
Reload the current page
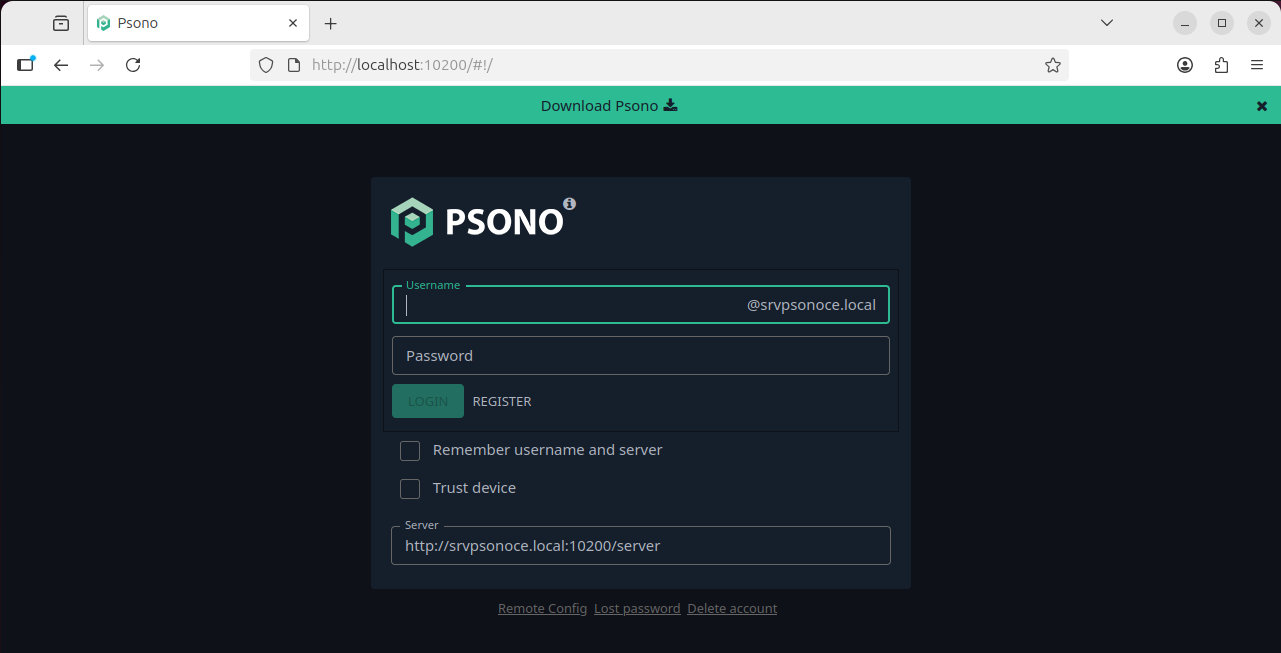[x=133, y=65]
